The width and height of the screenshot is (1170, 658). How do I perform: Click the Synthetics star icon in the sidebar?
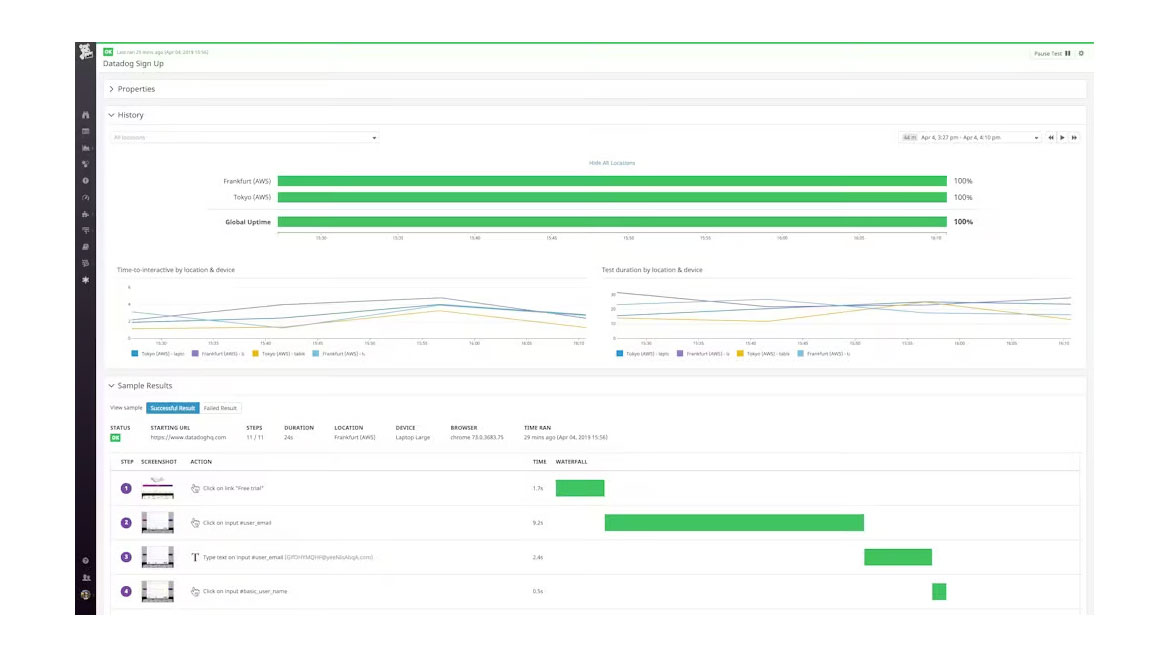click(86, 280)
